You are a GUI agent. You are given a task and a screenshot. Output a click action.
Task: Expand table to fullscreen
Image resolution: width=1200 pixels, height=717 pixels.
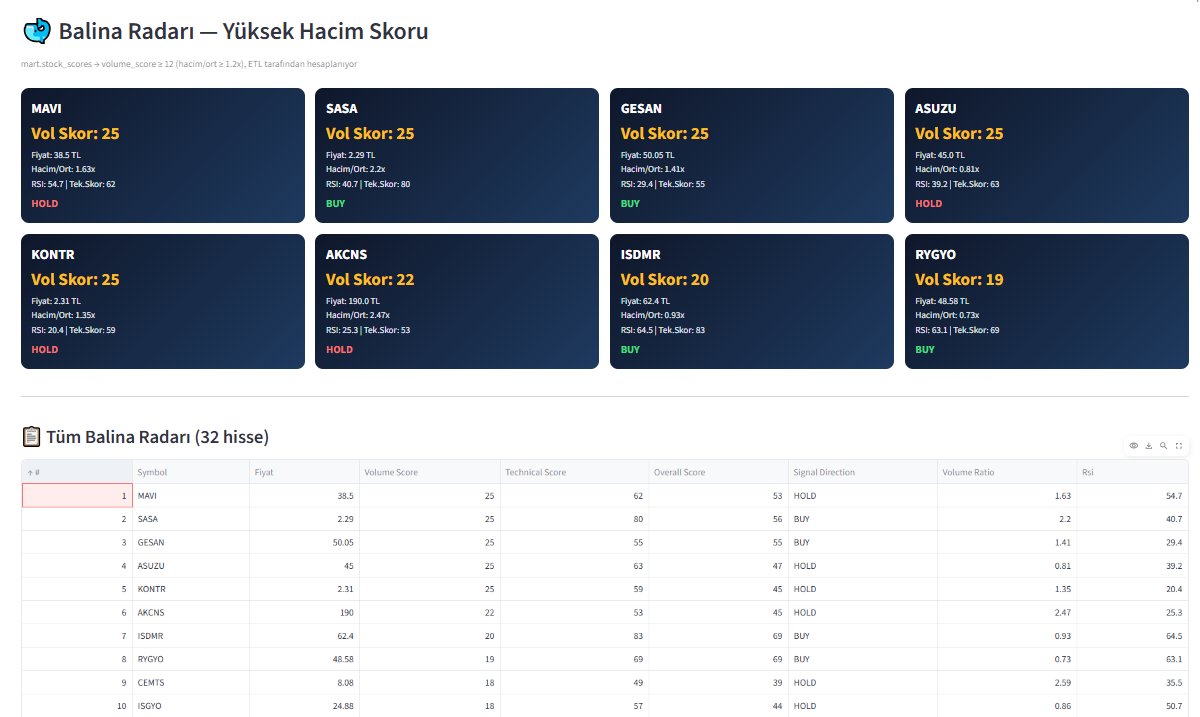[x=1179, y=446]
